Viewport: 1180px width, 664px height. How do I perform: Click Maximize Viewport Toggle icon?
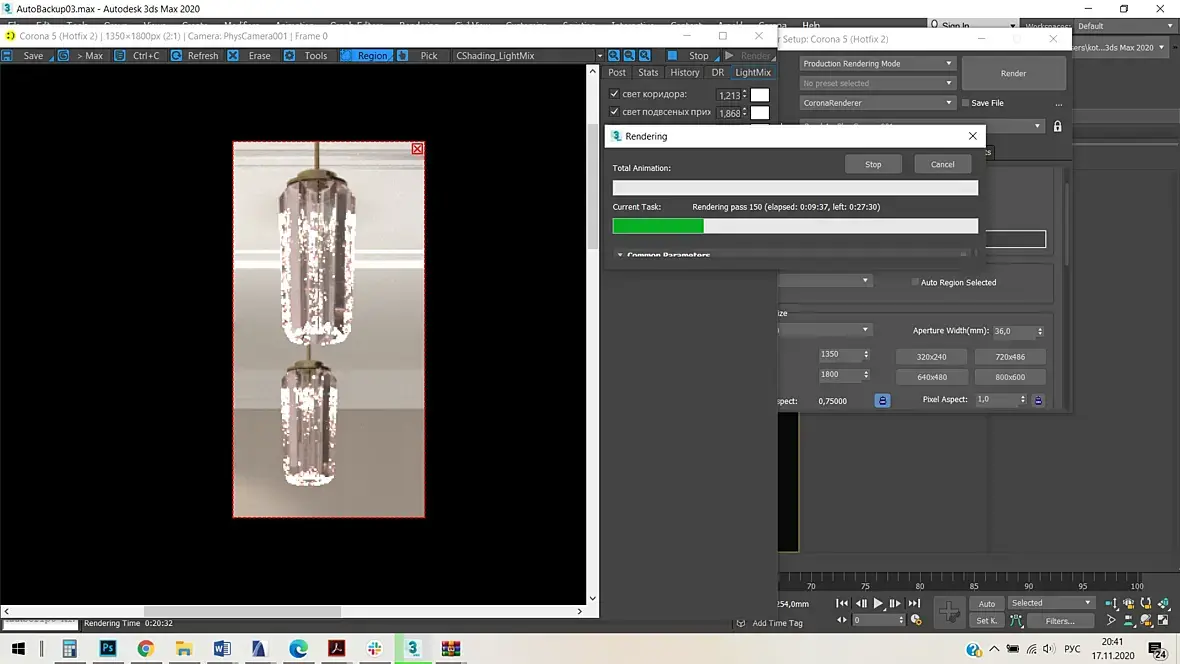1163,621
